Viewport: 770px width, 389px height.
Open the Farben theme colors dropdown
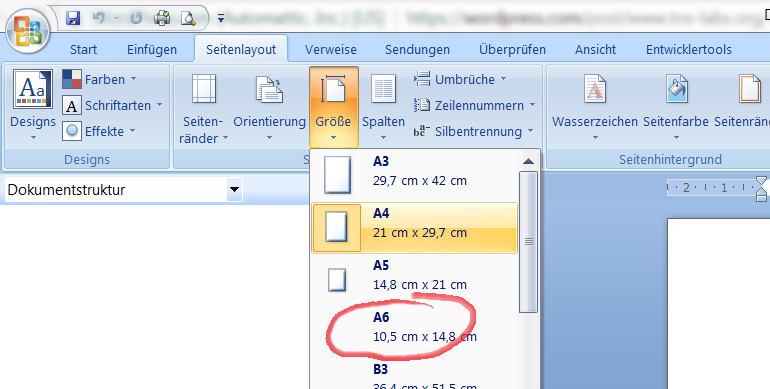100,79
